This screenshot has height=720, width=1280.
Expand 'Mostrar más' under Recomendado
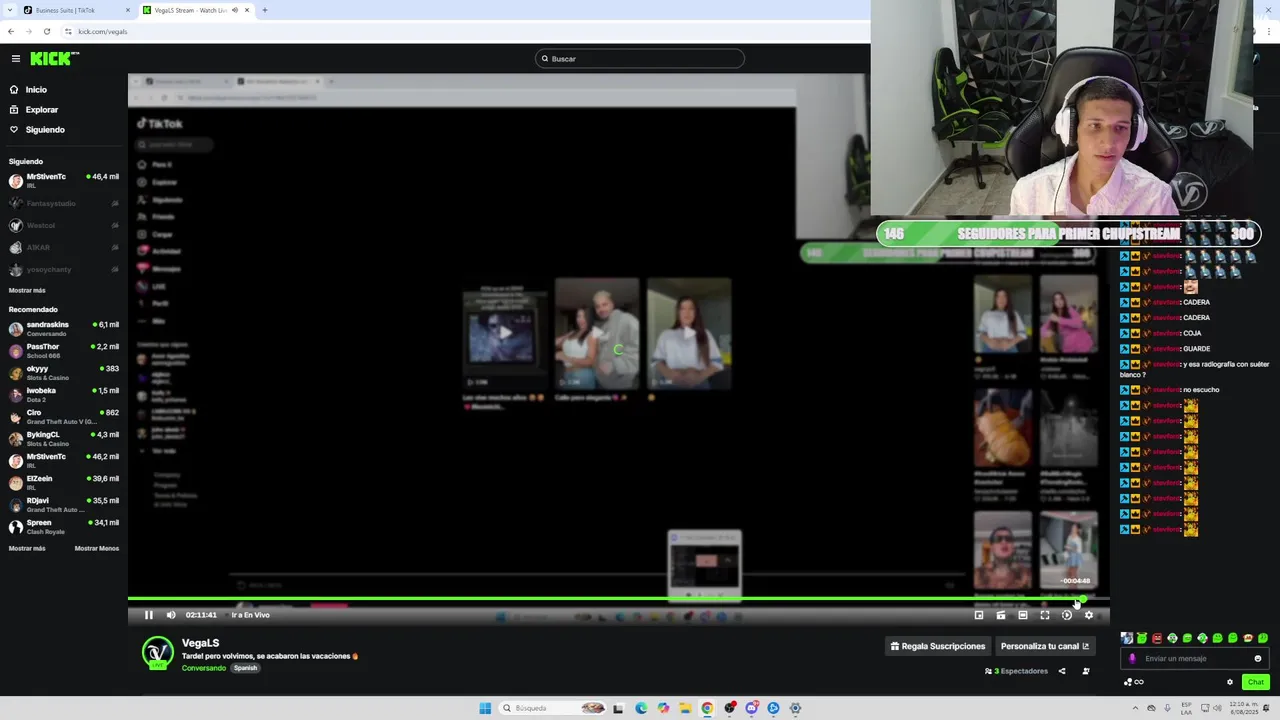tap(27, 548)
